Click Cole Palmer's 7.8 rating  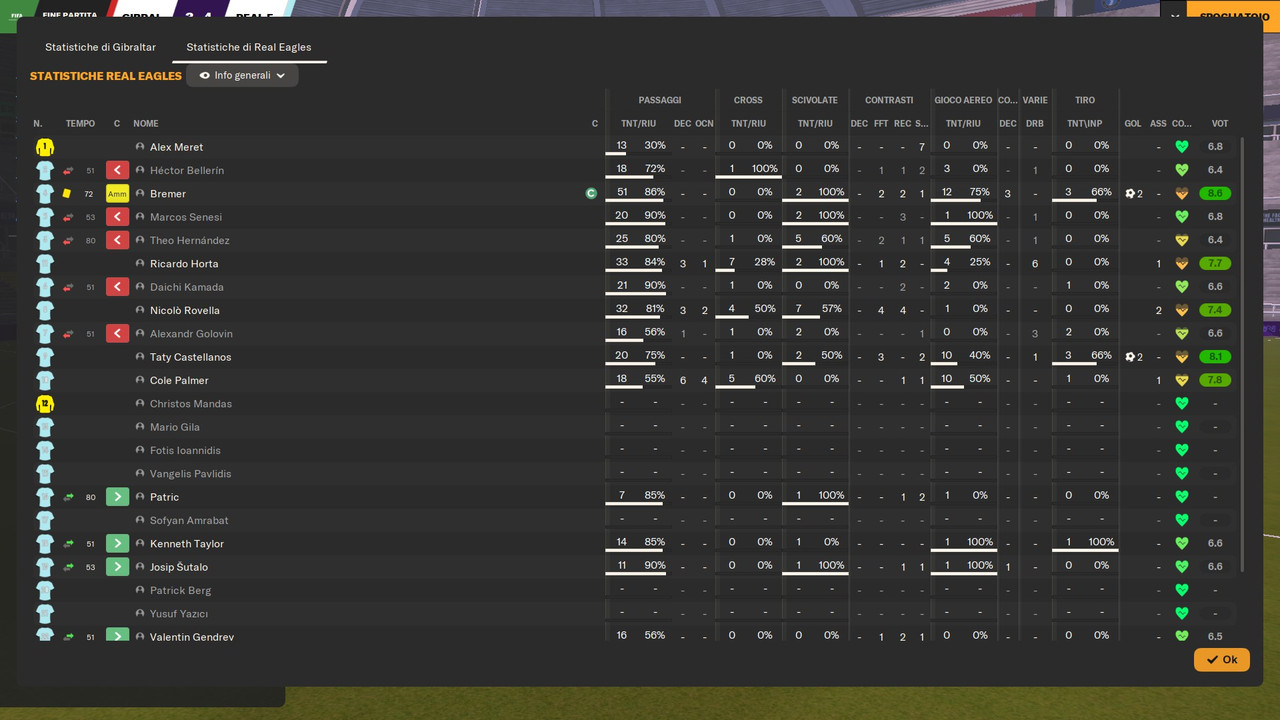tap(1215, 381)
